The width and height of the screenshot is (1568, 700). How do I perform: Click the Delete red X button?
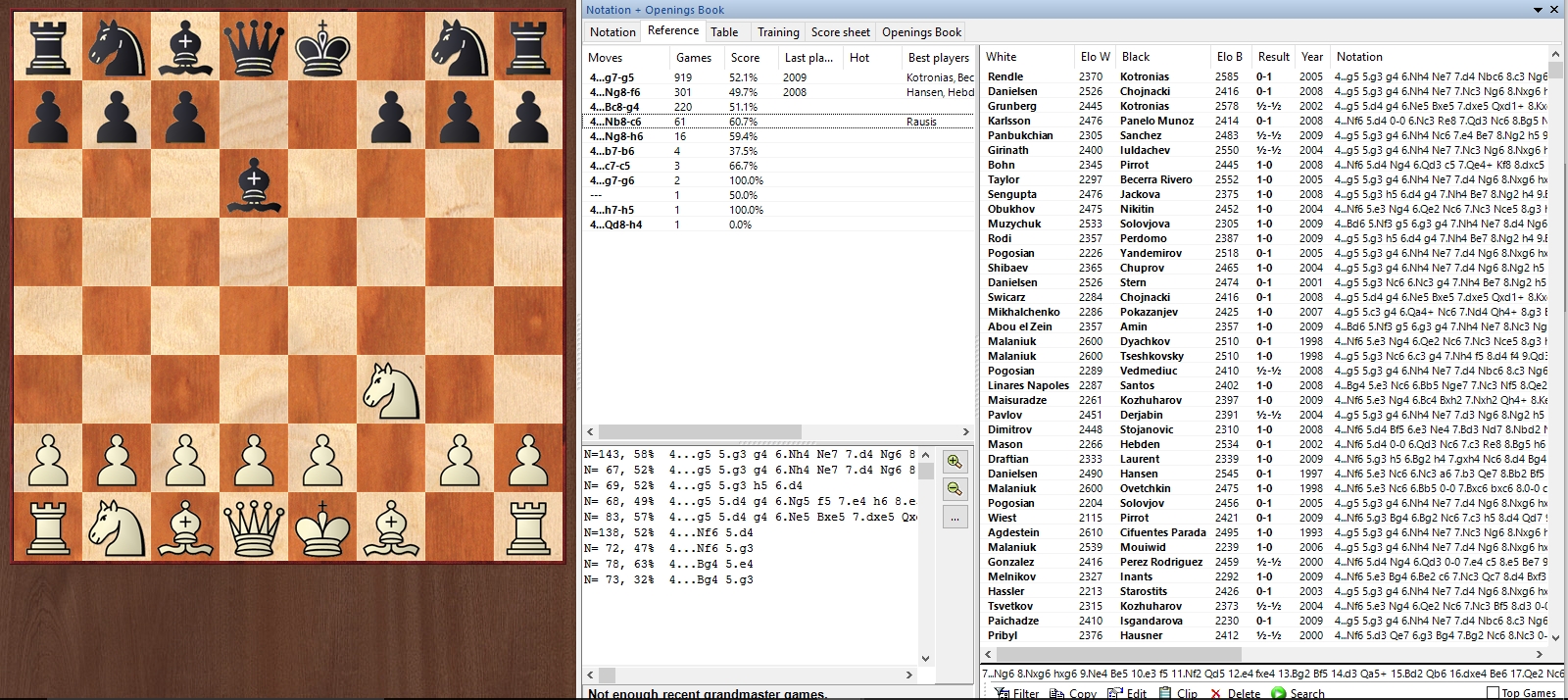pos(1235,693)
